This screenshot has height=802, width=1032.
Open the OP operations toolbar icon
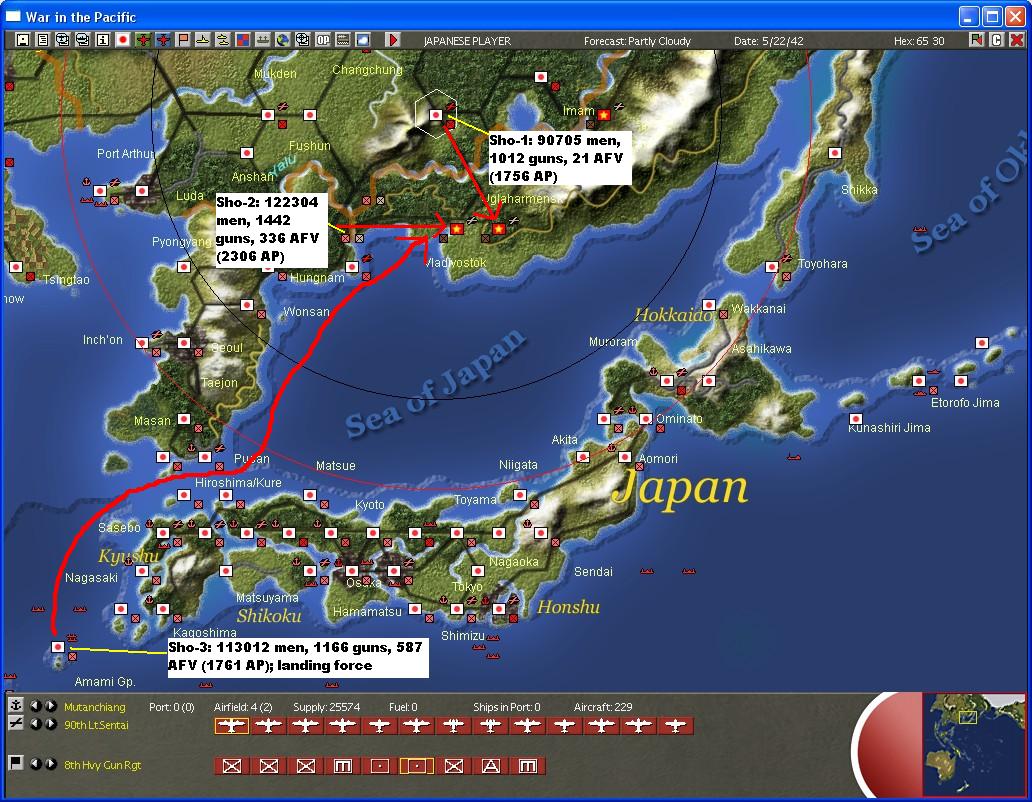(x=322, y=40)
